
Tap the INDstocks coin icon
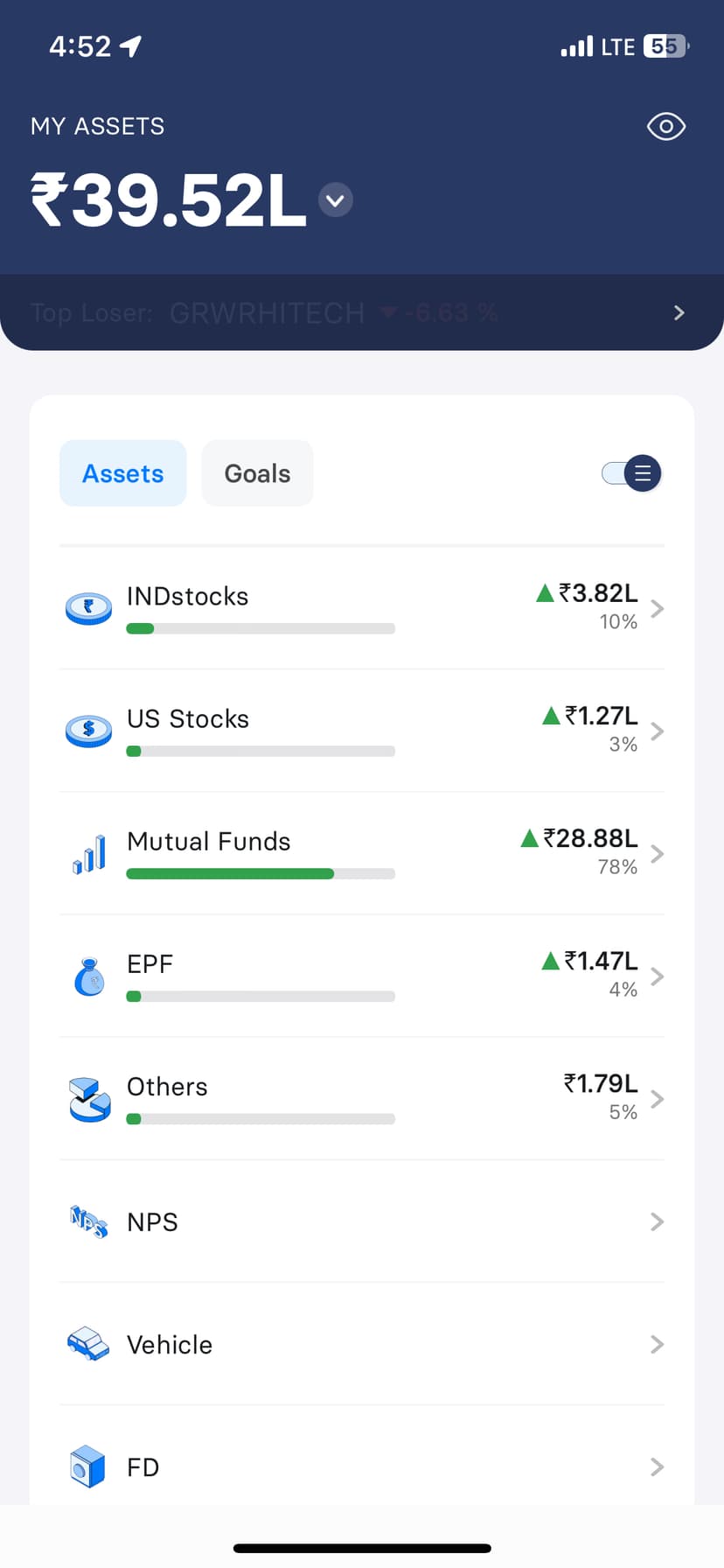pyautogui.click(x=88, y=608)
